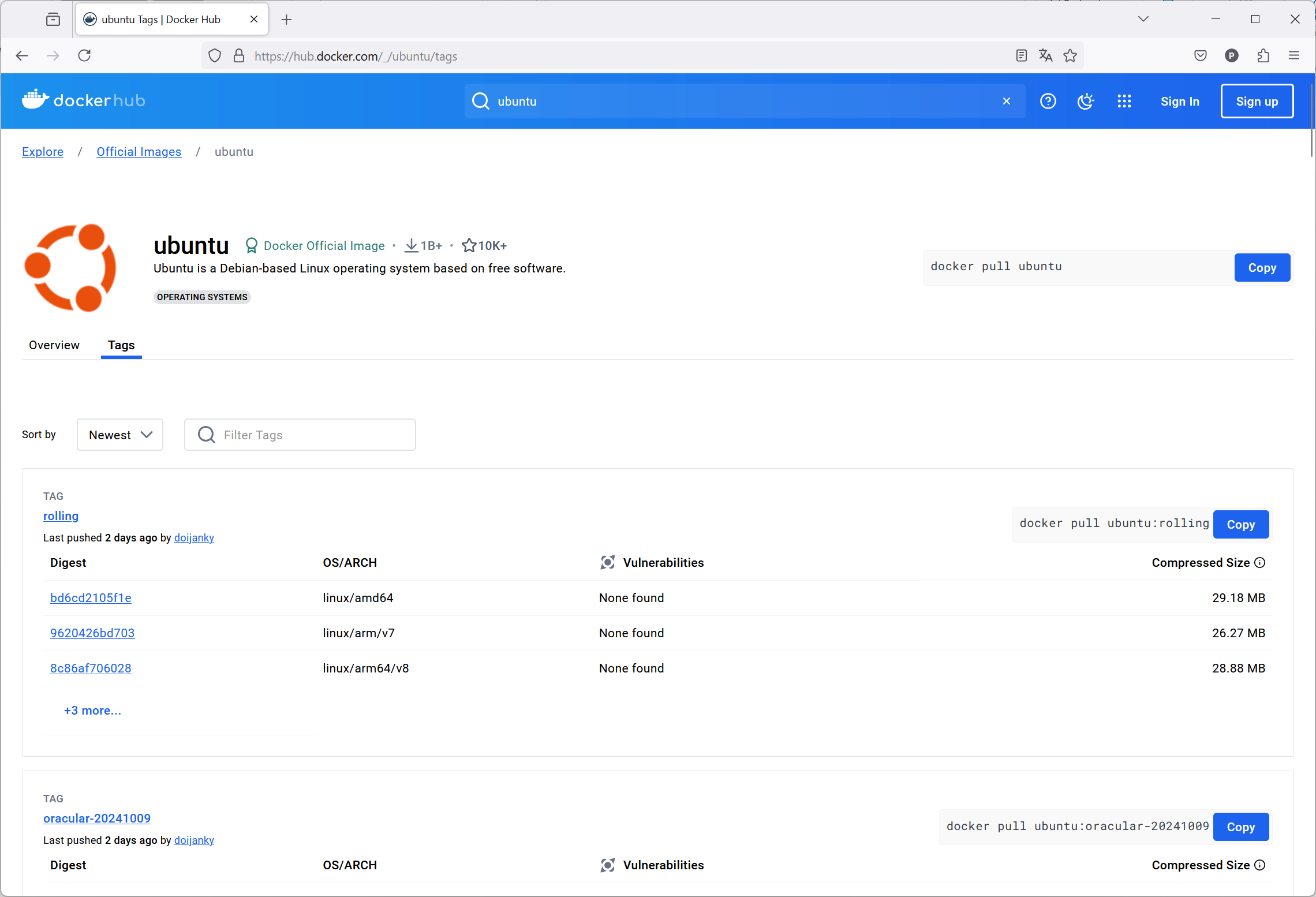Click the Compressed Size info icon for rolling
1316x897 pixels.
pyautogui.click(x=1261, y=563)
